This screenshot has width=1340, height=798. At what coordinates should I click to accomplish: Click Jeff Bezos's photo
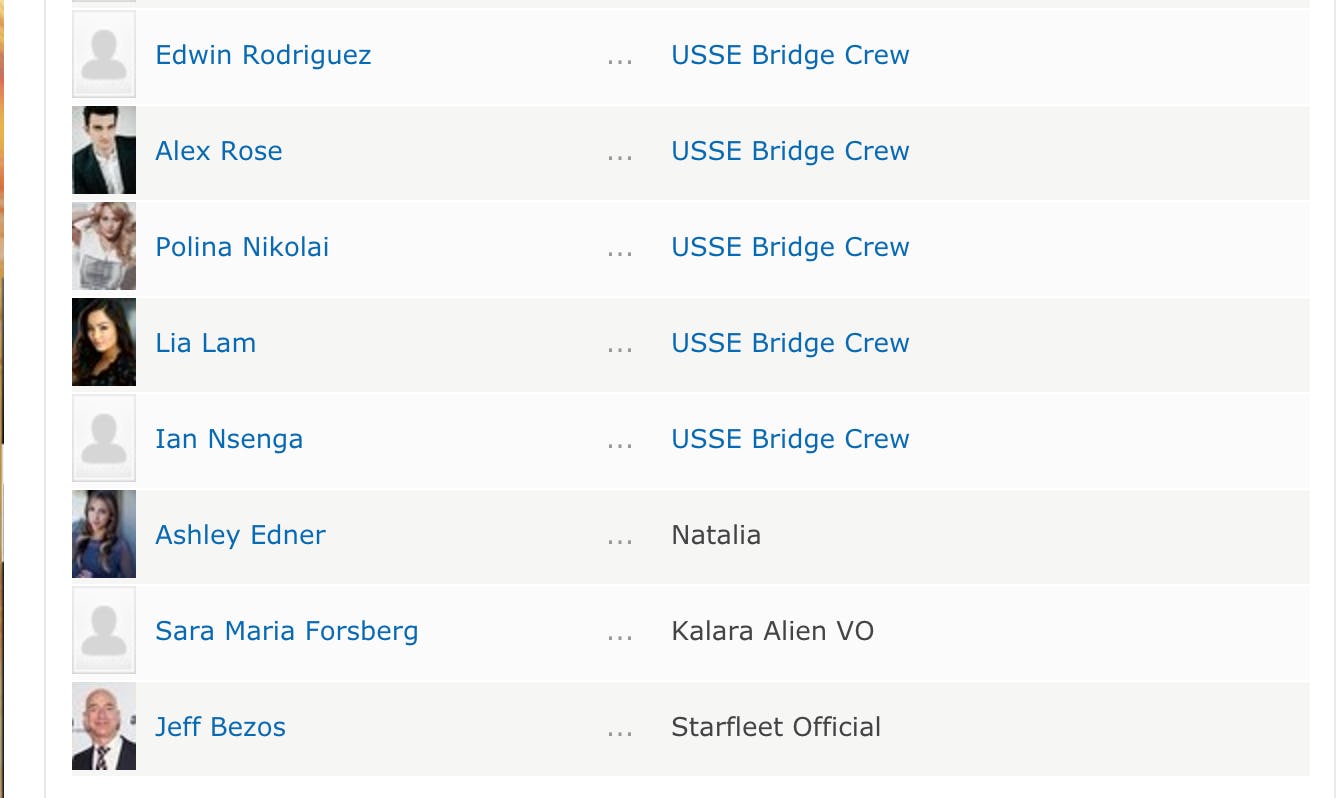pos(103,726)
